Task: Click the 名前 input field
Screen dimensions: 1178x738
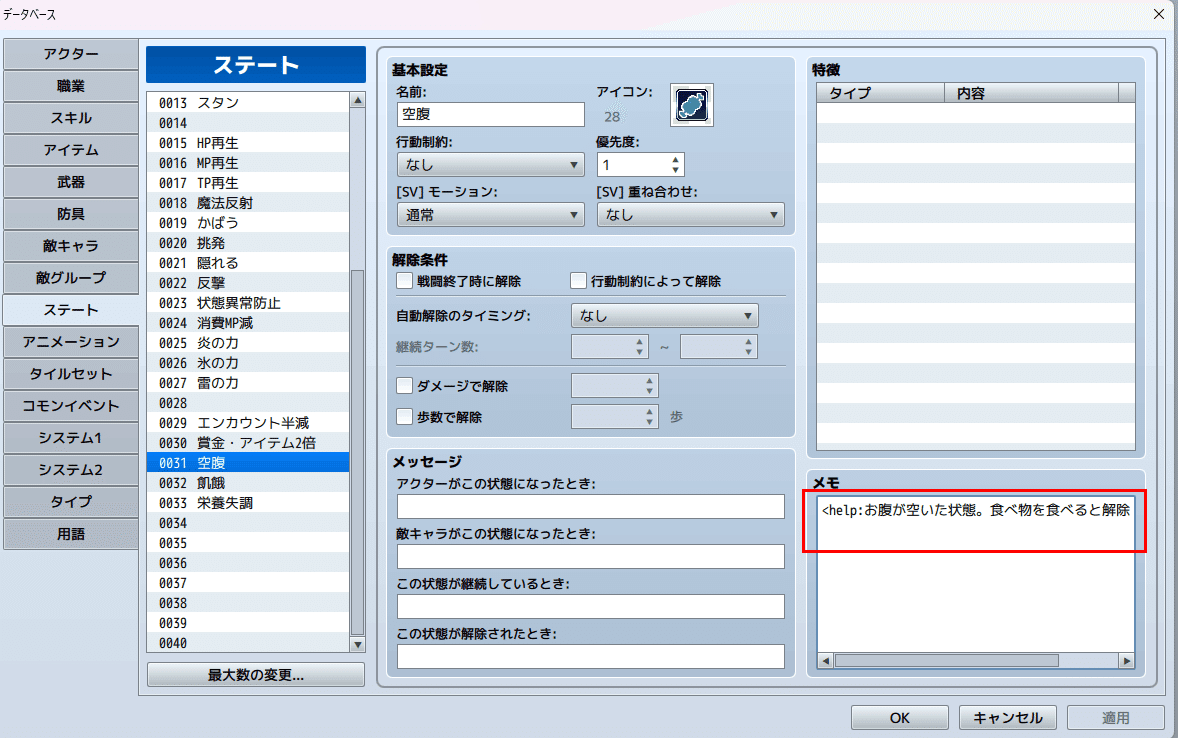Action: [x=491, y=114]
